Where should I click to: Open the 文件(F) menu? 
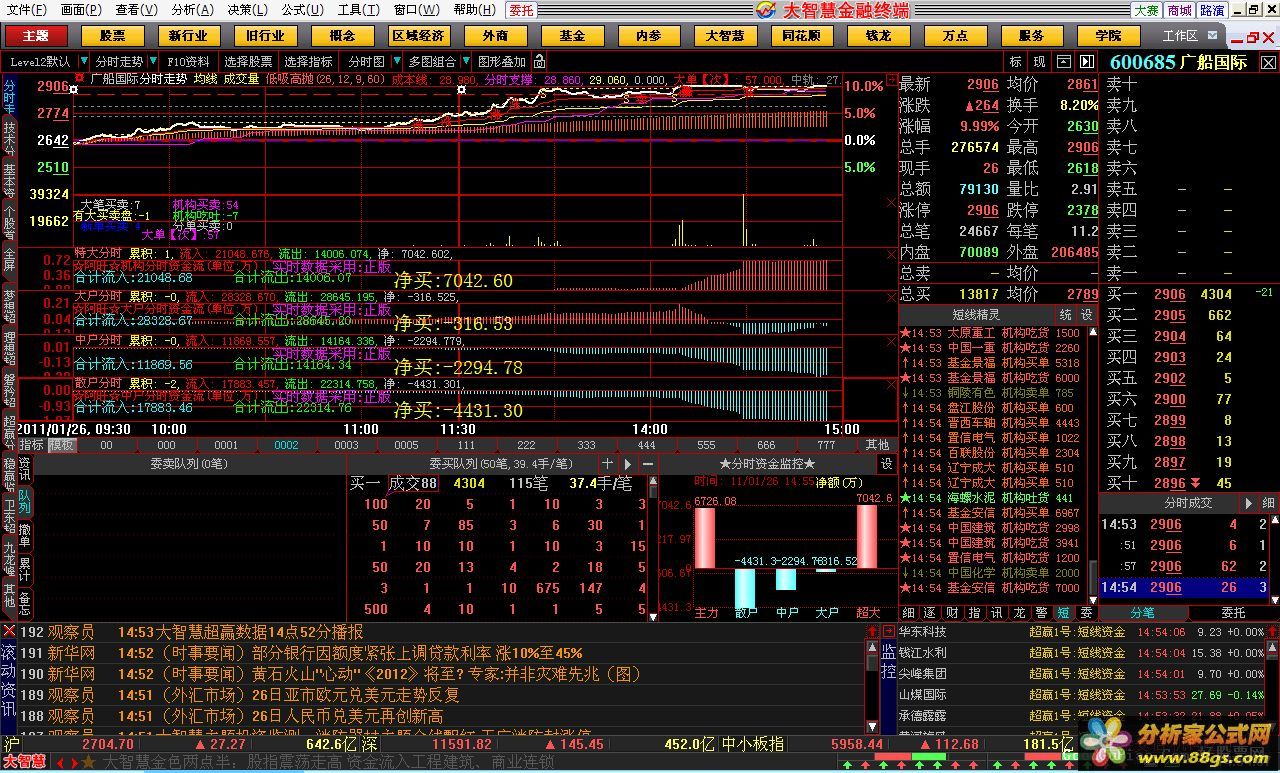[26, 10]
